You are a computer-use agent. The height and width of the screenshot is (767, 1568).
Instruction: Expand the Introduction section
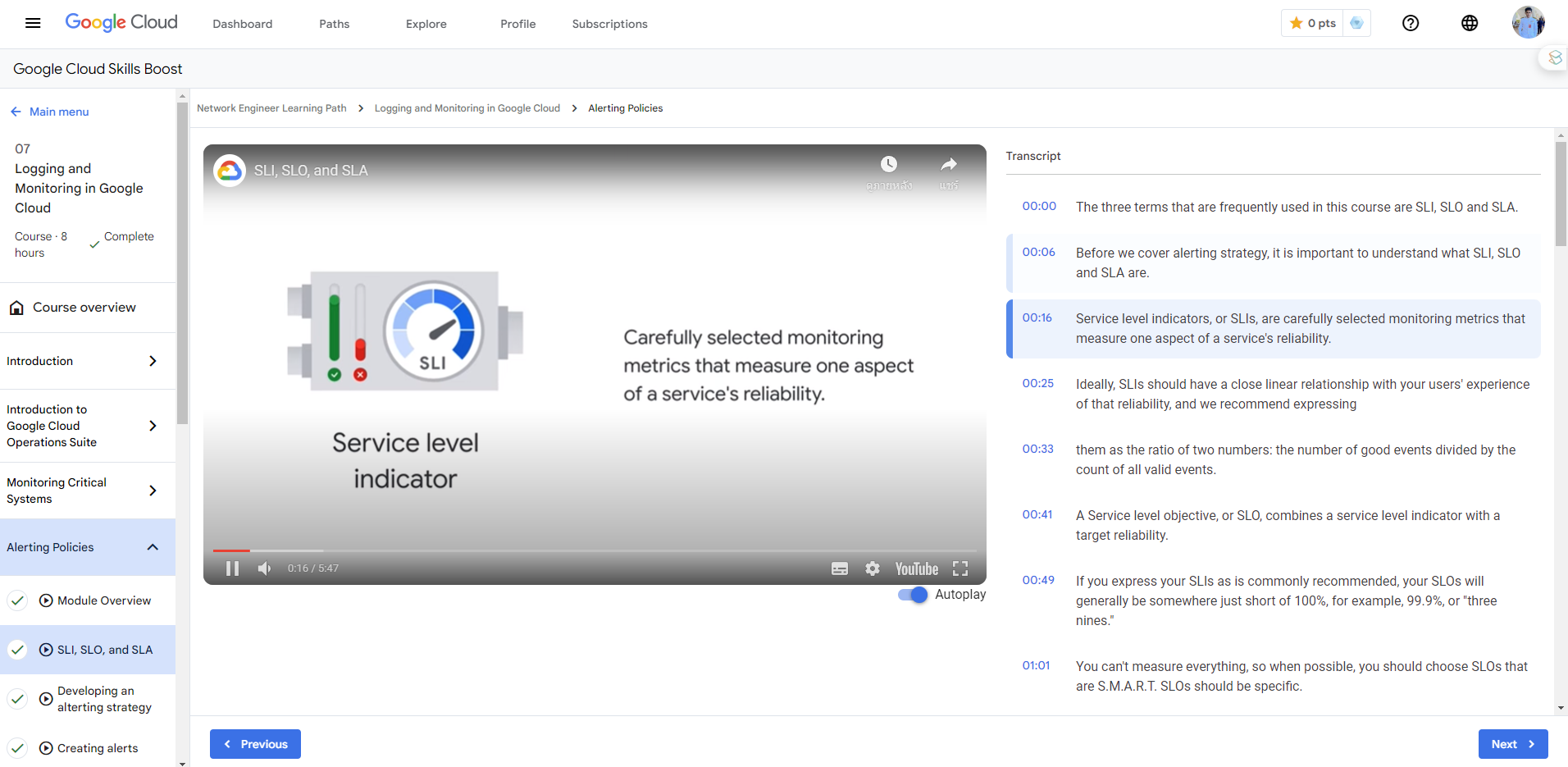click(x=153, y=361)
